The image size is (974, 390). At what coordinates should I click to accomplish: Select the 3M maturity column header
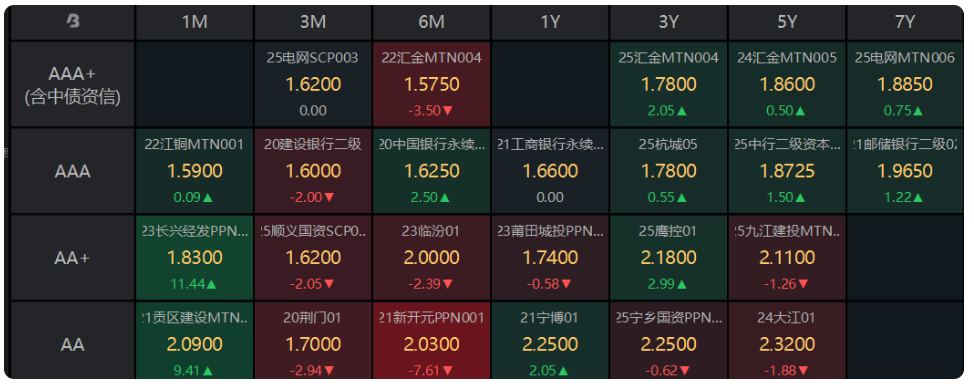coord(313,22)
